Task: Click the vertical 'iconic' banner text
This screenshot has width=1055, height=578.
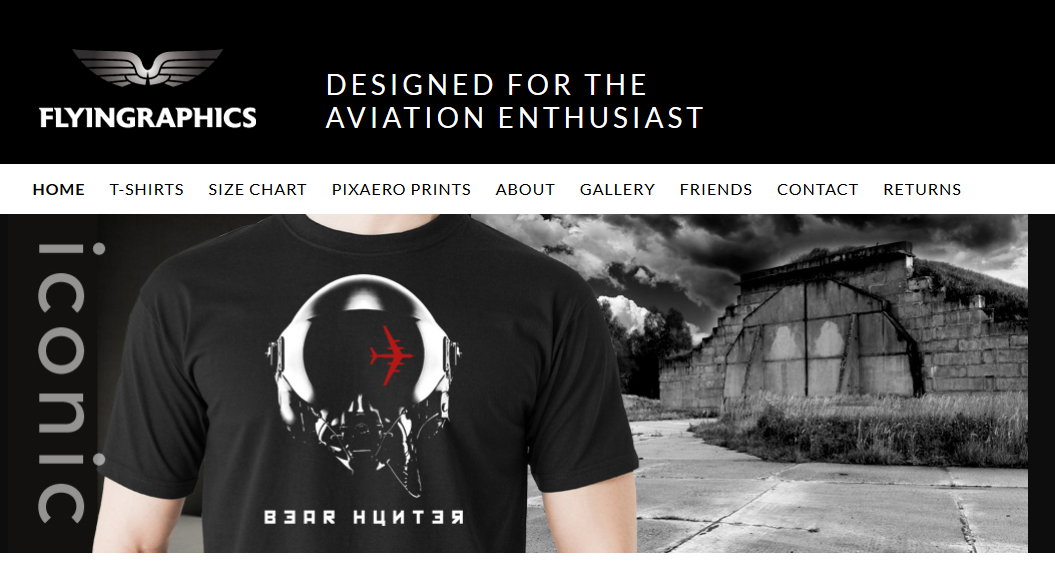Action: pos(67,384)
